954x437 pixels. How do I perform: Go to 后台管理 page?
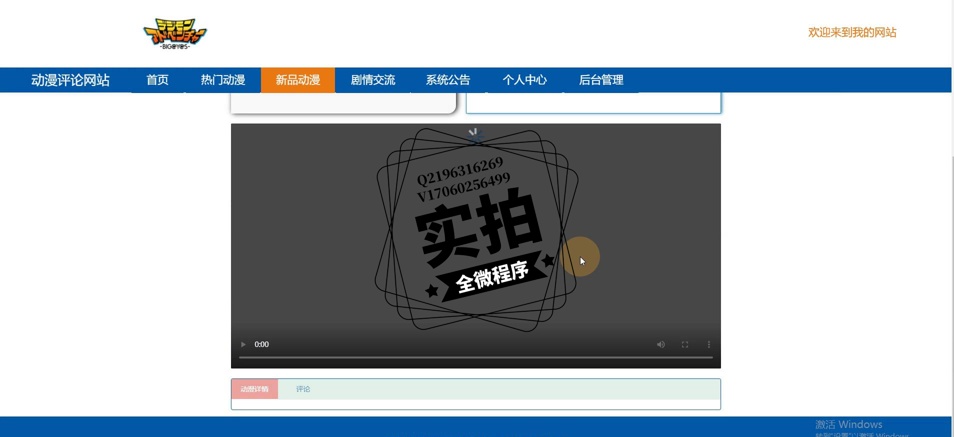click(x=601, y=80)
